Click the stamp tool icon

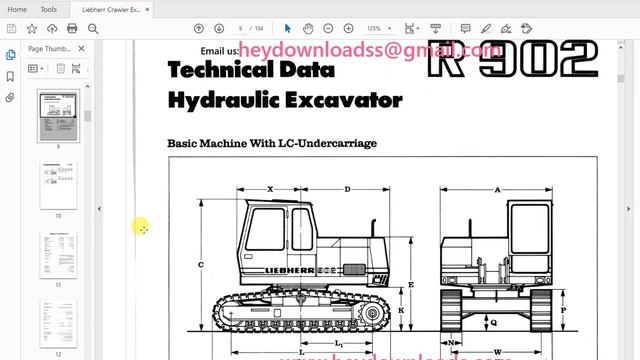(x=527, y=29)
